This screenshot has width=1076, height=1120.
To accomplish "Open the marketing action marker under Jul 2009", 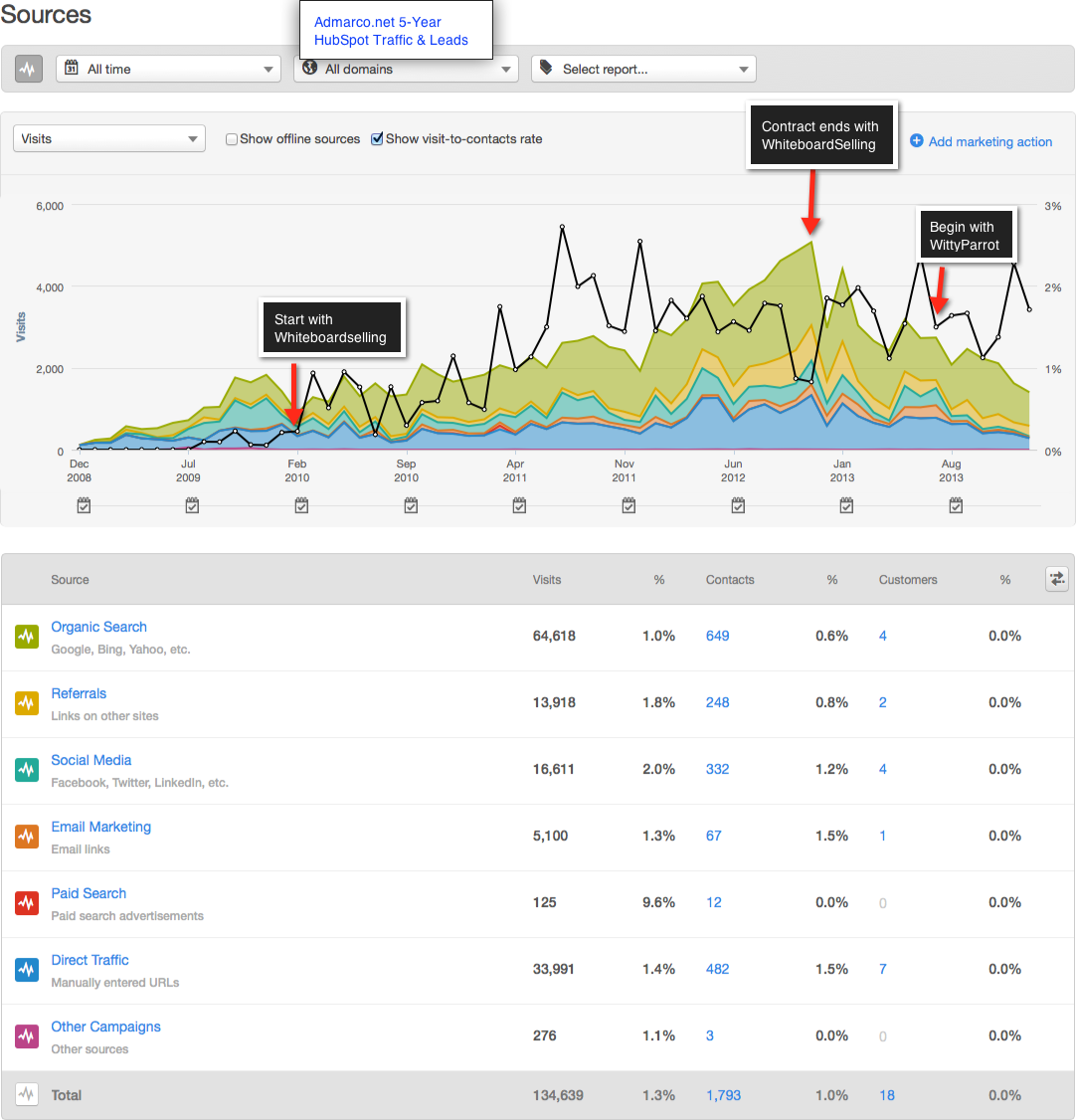I will 192,505.
